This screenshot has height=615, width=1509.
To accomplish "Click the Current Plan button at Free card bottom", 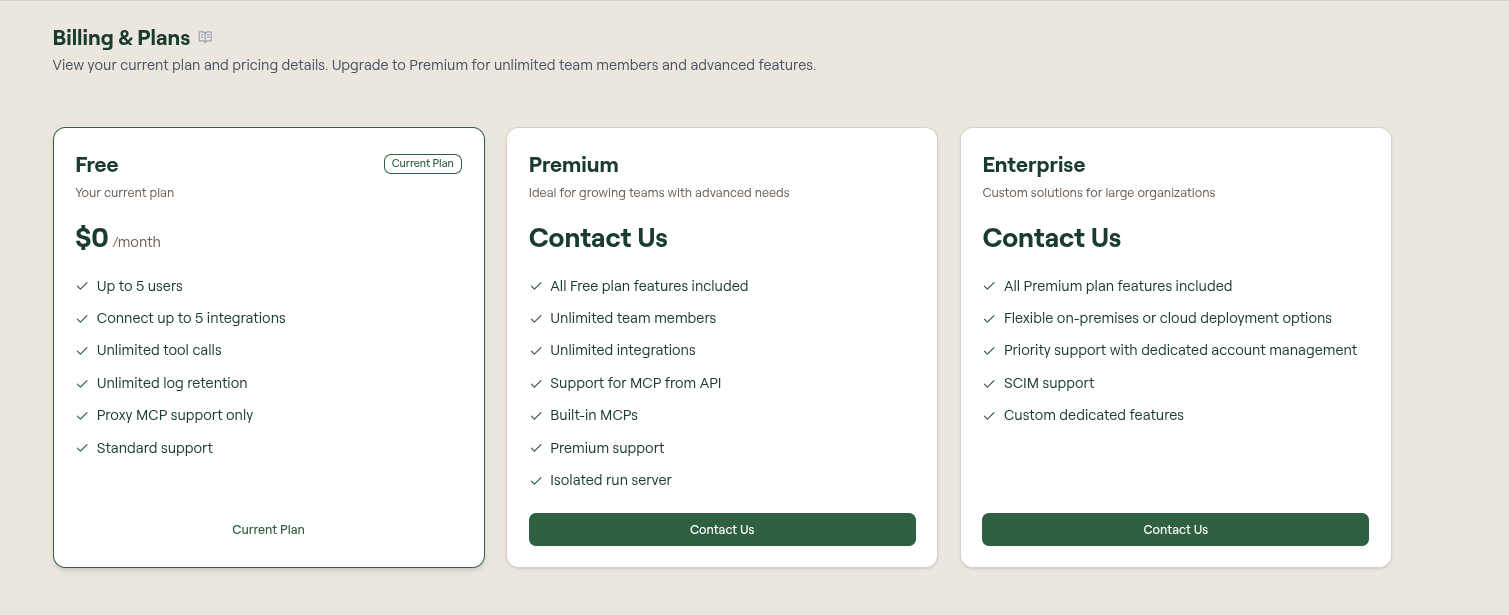I will (268, 530).
